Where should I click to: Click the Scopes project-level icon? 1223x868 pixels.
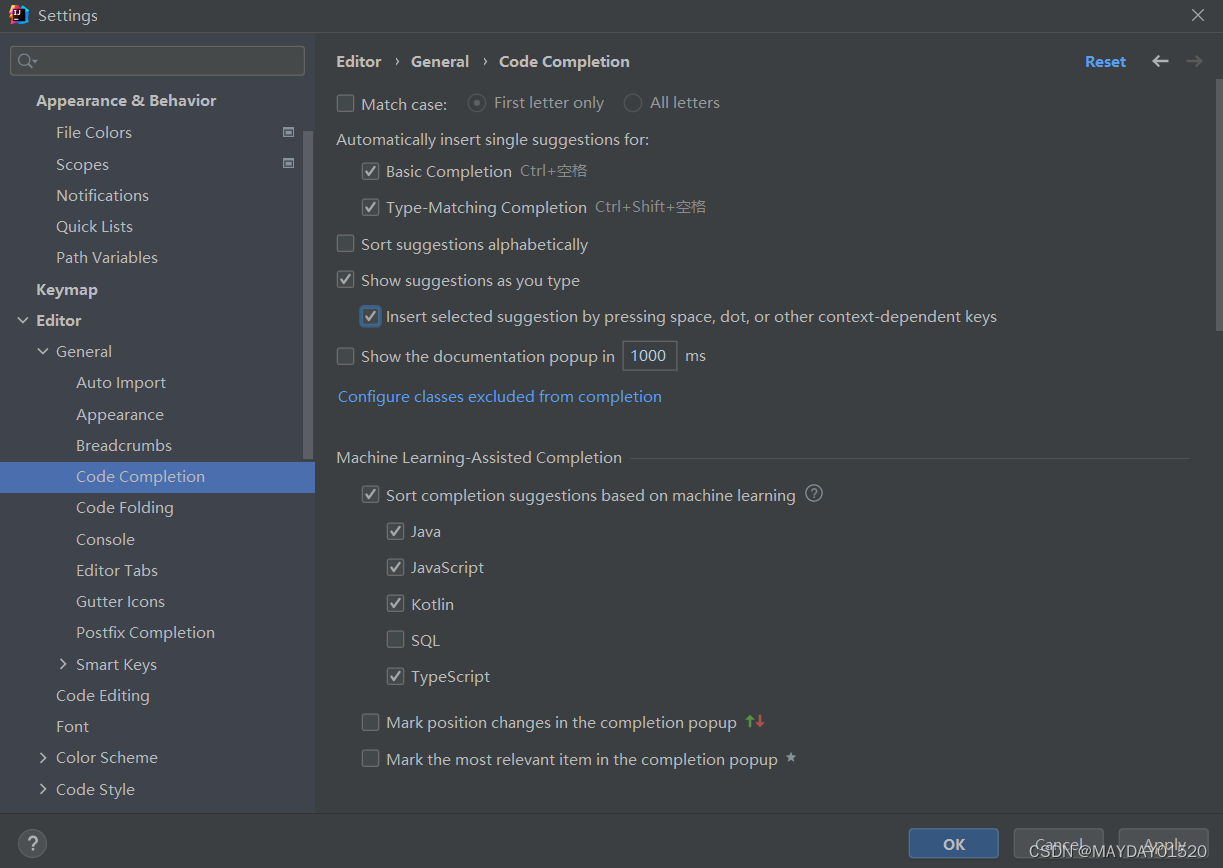[x=288, y=163]
